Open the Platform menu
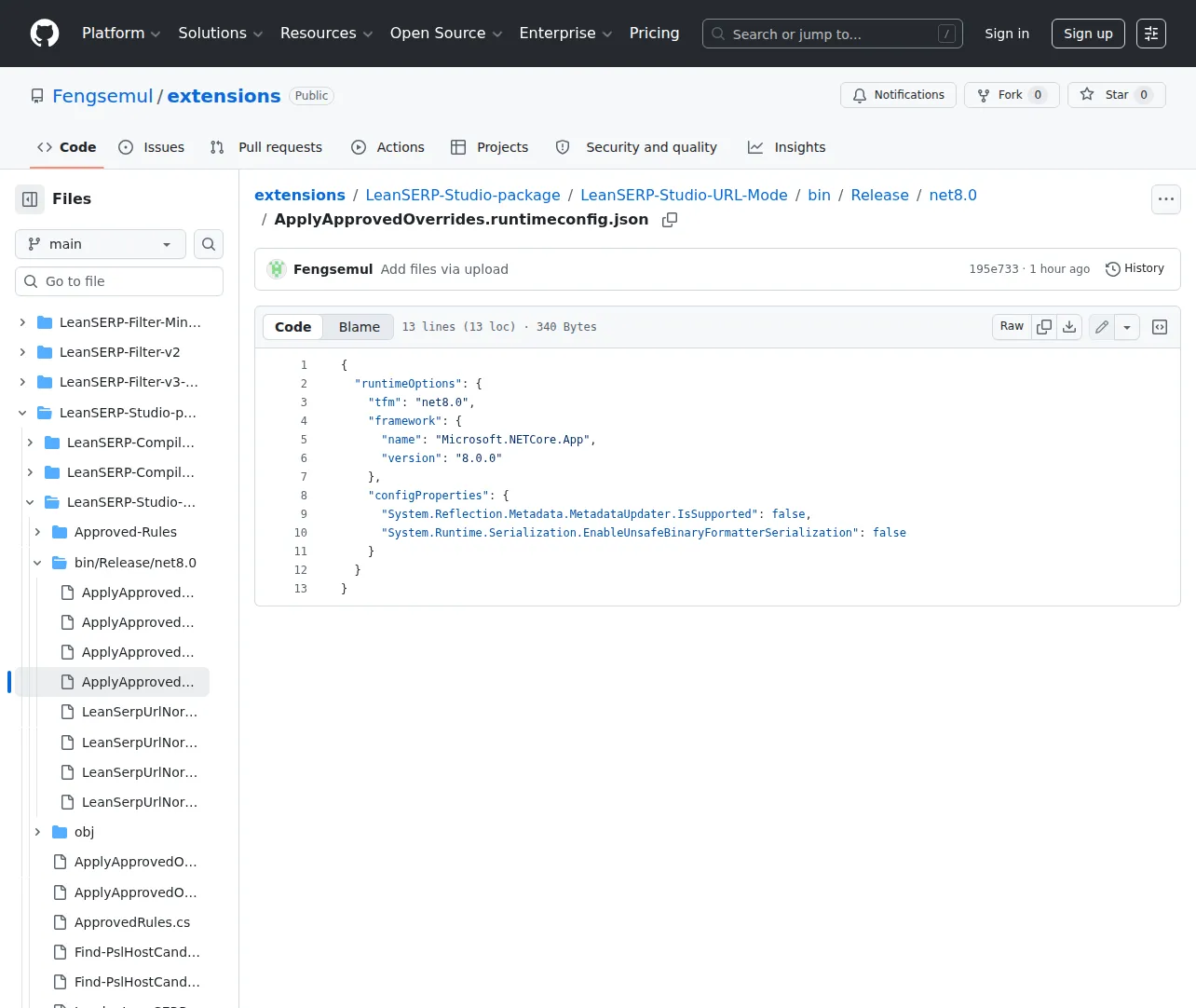This screenshot has height=1008, width=1196. pyautogui.click(x=121, y=34)
